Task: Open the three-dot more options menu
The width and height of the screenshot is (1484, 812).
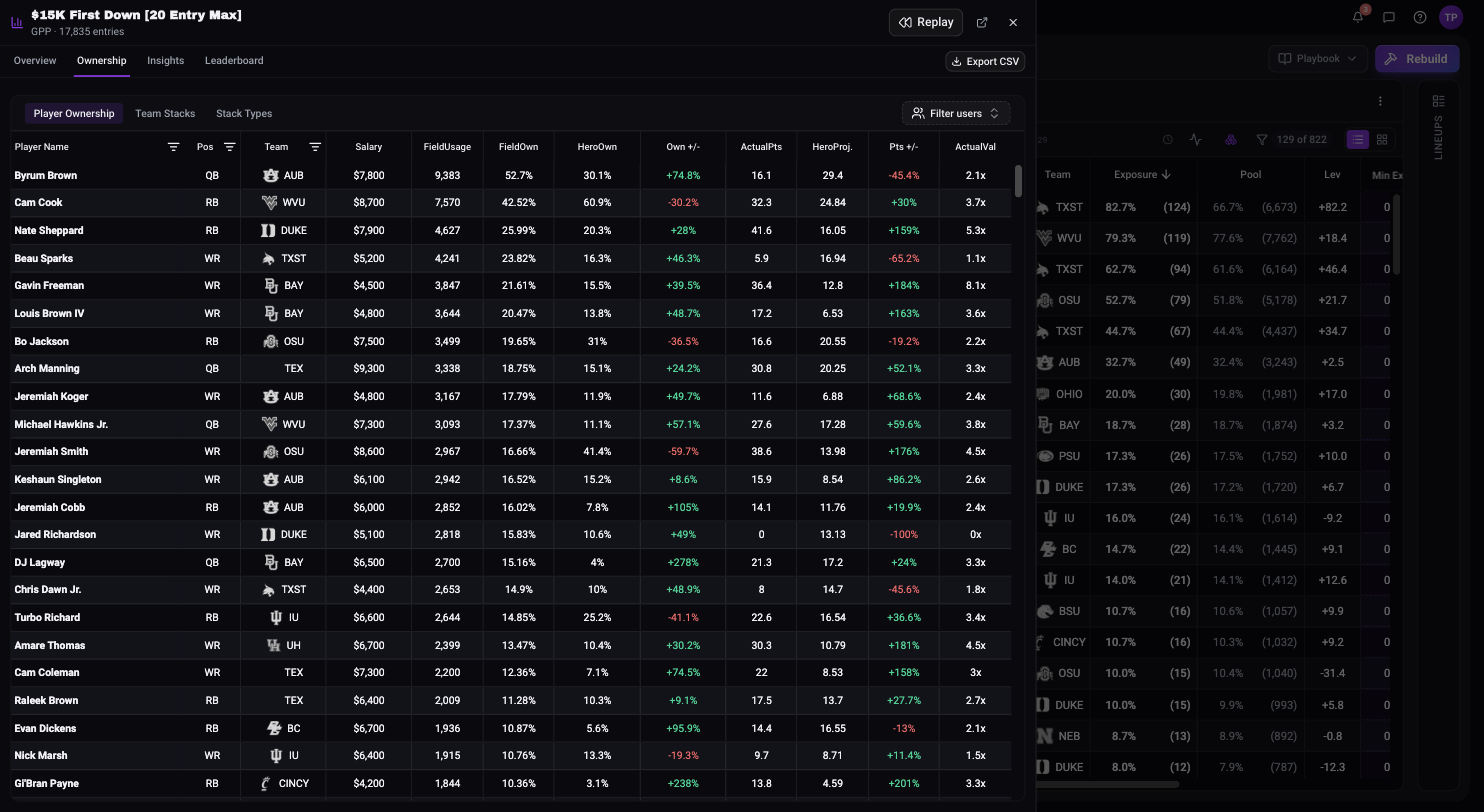Action: [1380, 101]
